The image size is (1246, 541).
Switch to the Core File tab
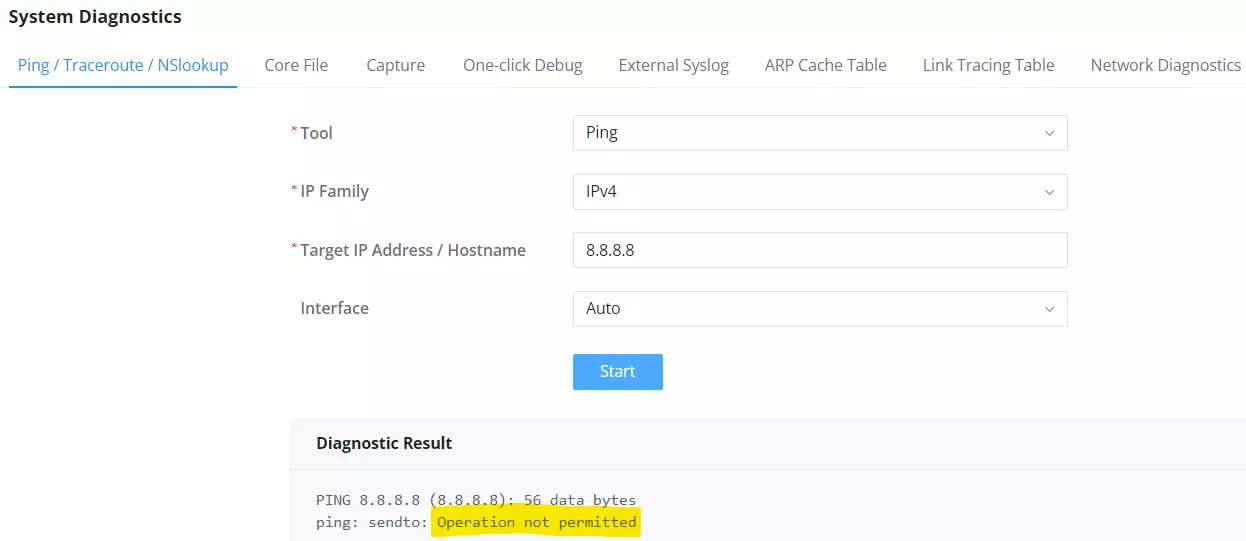click(x=296, y=65)
